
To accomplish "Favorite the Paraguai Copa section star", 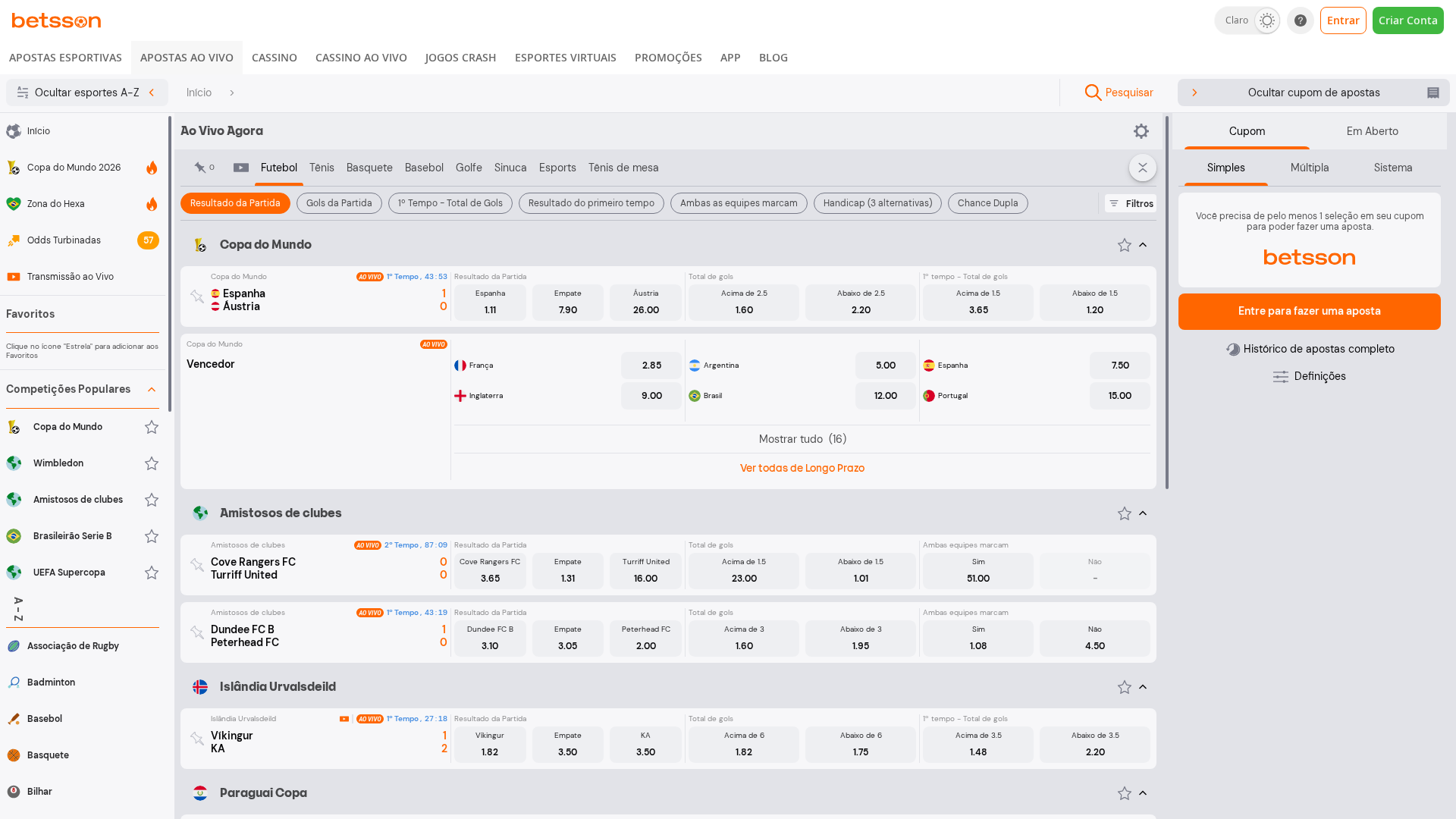I will (x=1125, y=793).
